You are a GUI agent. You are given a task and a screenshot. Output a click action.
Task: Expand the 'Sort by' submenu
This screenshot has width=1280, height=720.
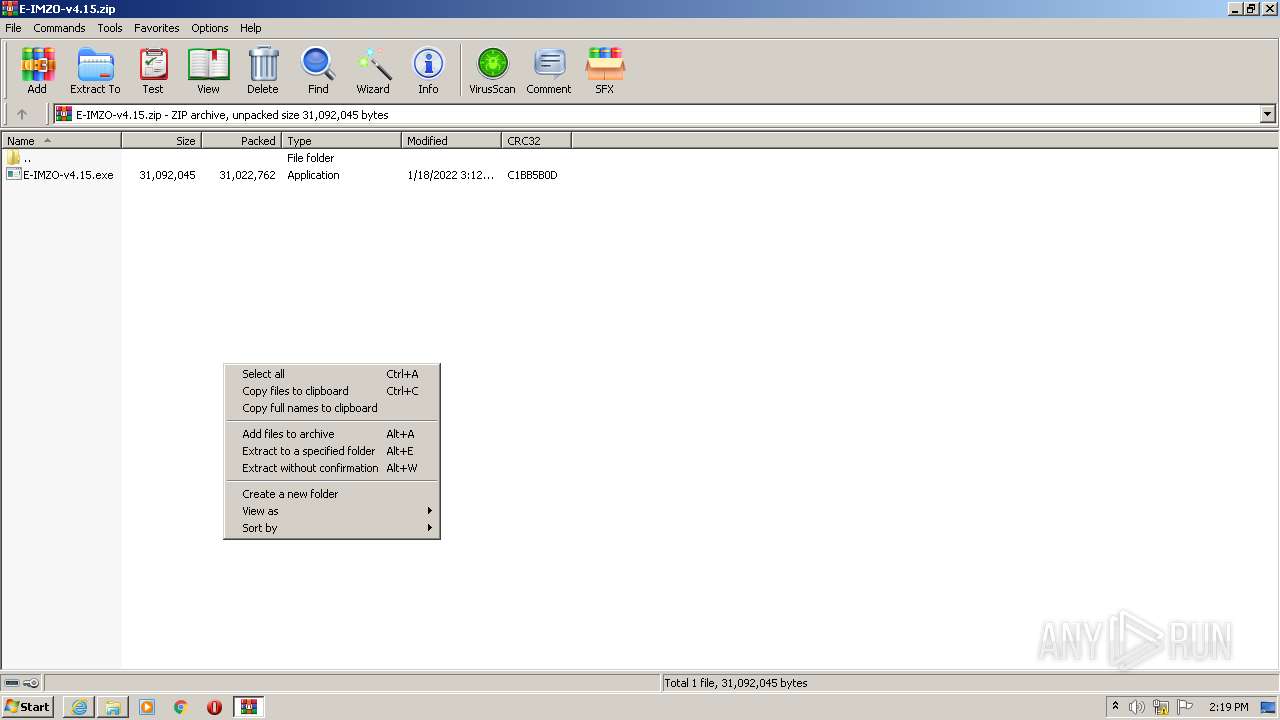coord(332,528)
